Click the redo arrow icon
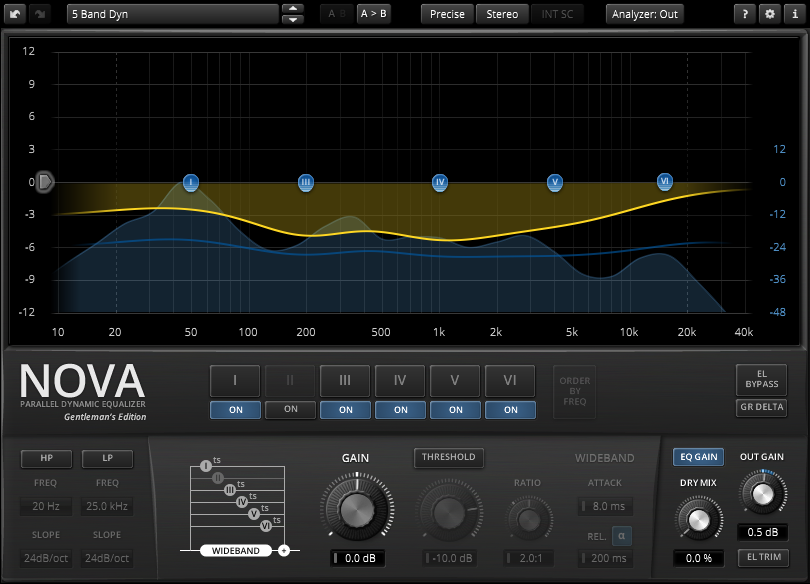The image size is (810, 584). click(40, 14)
